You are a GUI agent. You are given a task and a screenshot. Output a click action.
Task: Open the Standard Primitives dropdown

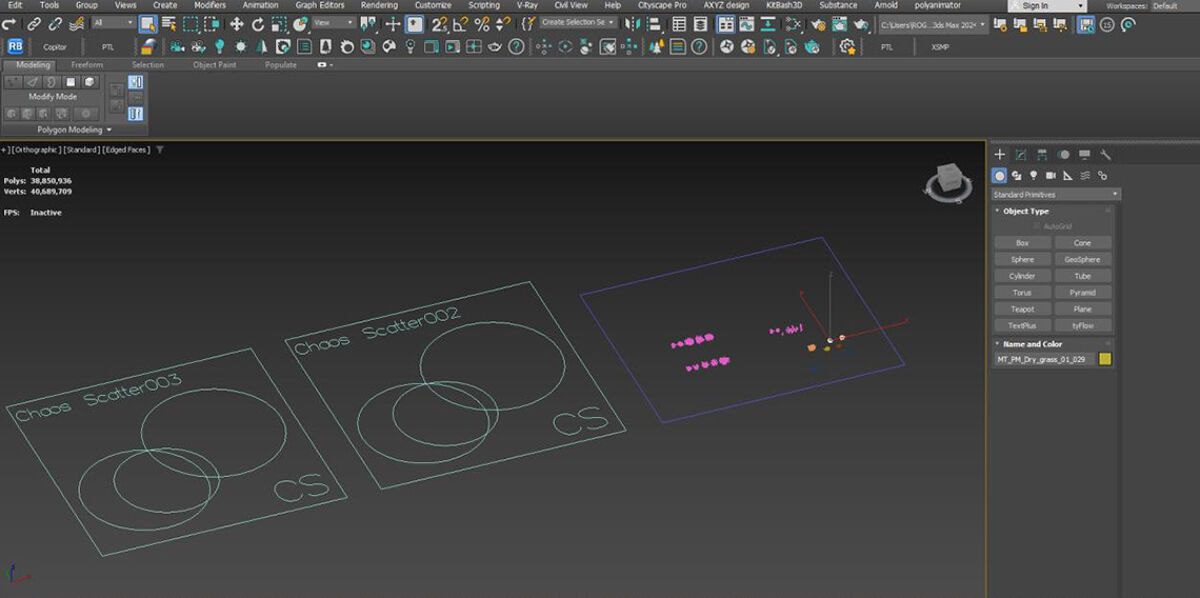coord(1055,194)
